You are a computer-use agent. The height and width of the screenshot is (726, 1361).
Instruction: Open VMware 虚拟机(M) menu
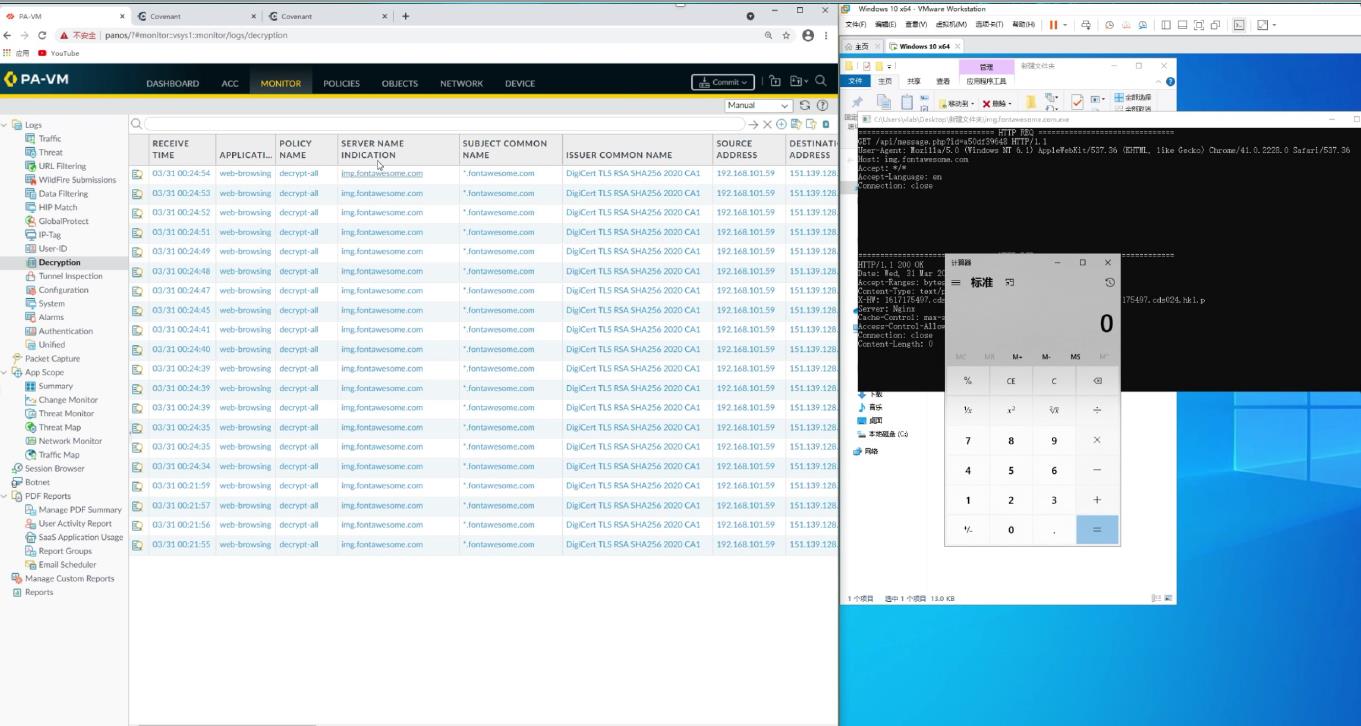(951, 24)
